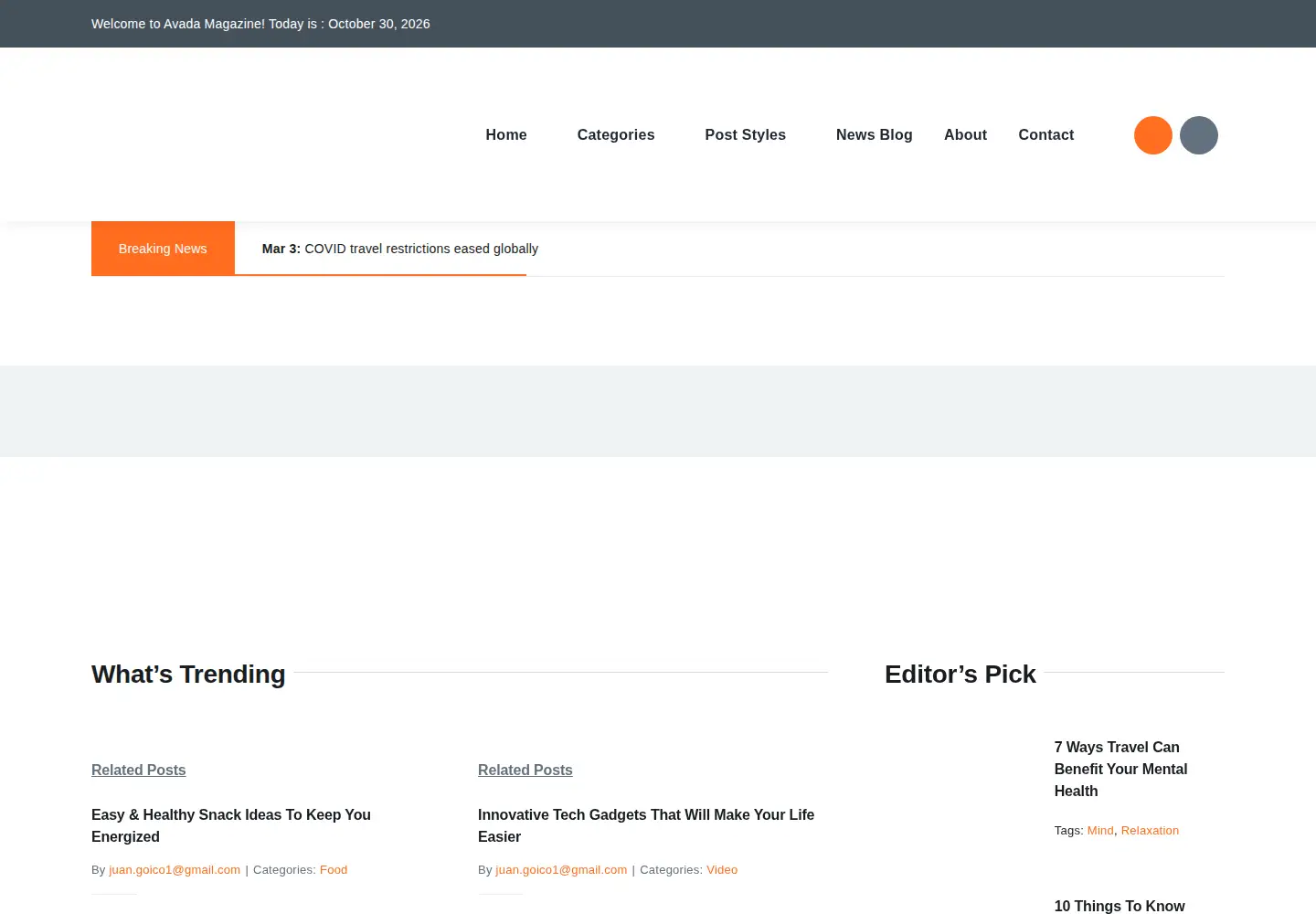
Task: Open the About page
Action: point(965,134)
